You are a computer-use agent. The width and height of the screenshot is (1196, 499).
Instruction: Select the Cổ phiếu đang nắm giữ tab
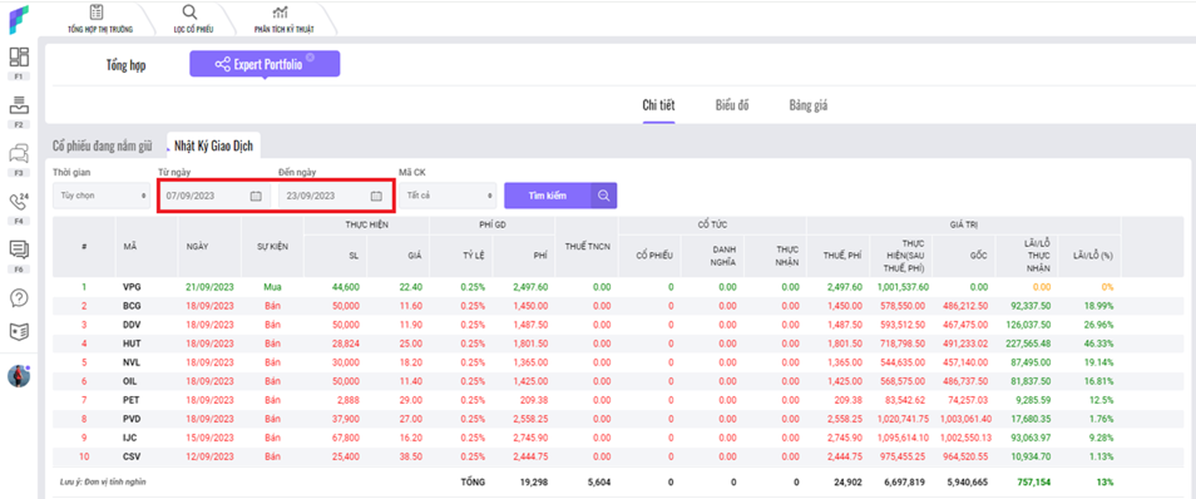pos(102,147)
